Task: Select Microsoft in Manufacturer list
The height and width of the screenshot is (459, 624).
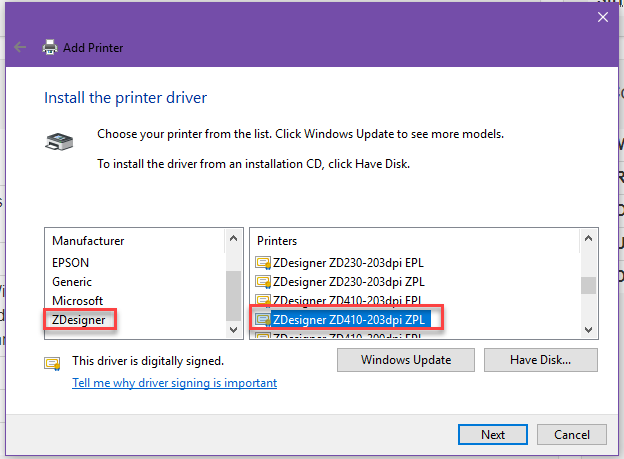Action: click(77, 301)
